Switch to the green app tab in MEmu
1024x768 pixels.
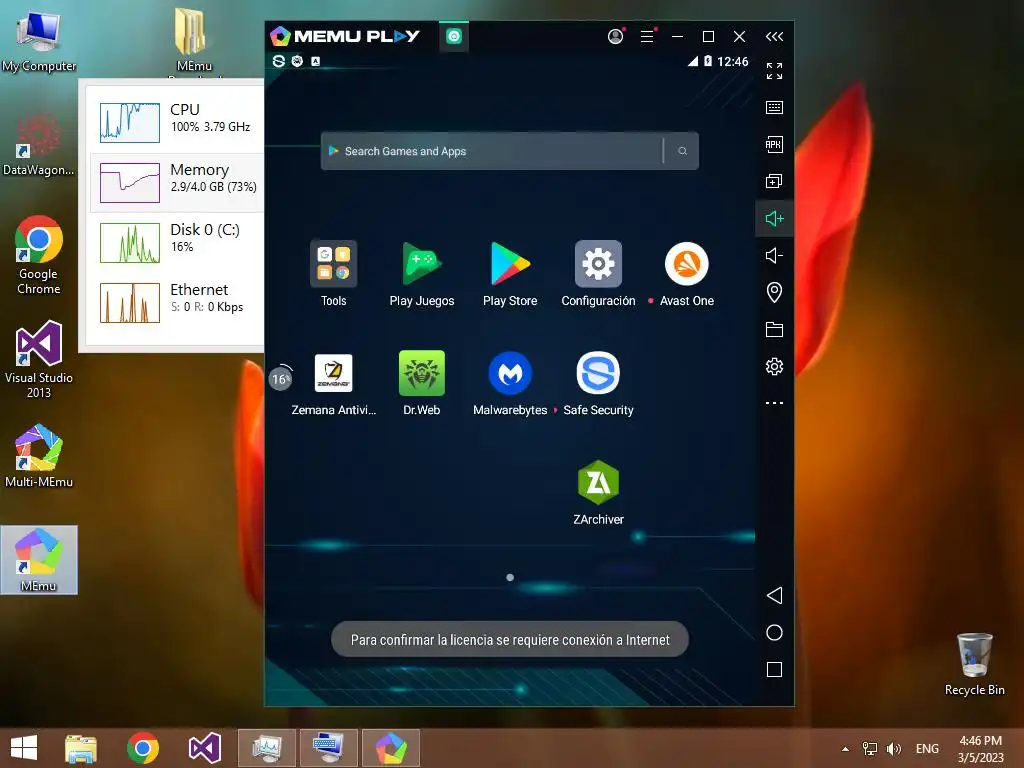point(454,37)
